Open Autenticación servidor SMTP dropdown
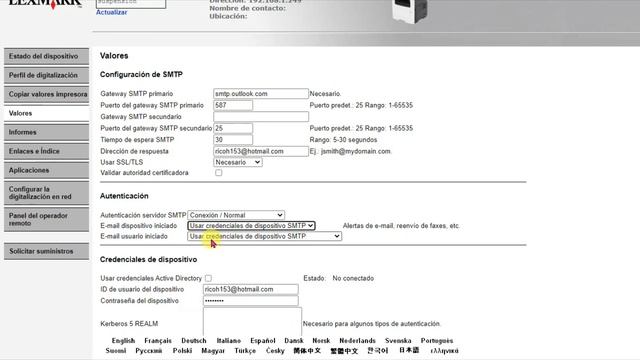 236,215
